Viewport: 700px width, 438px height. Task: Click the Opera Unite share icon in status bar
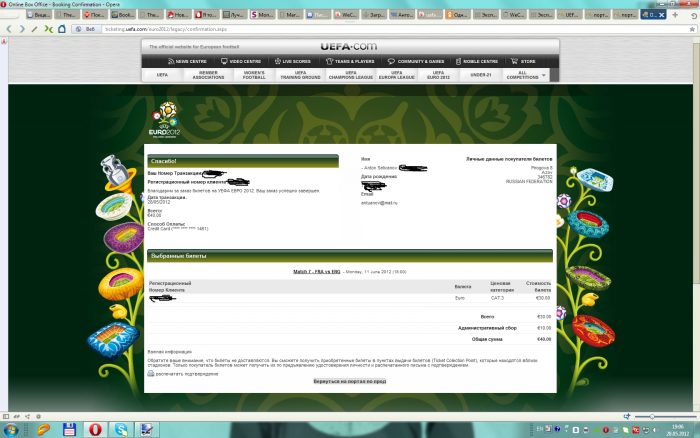tap(28, 416)
